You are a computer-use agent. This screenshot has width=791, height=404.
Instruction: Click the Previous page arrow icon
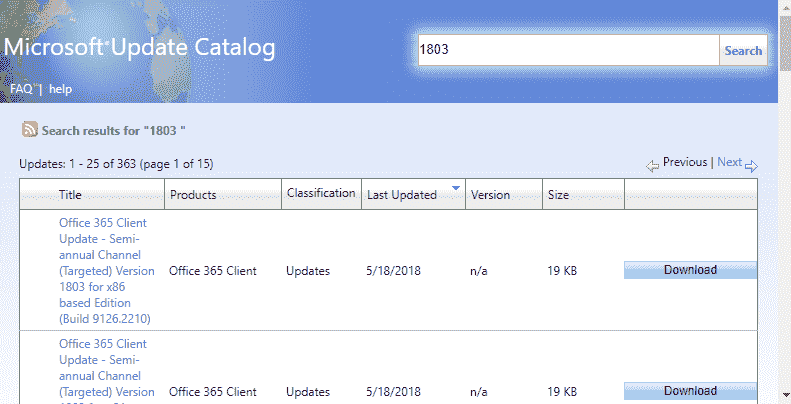pos(653,166)
